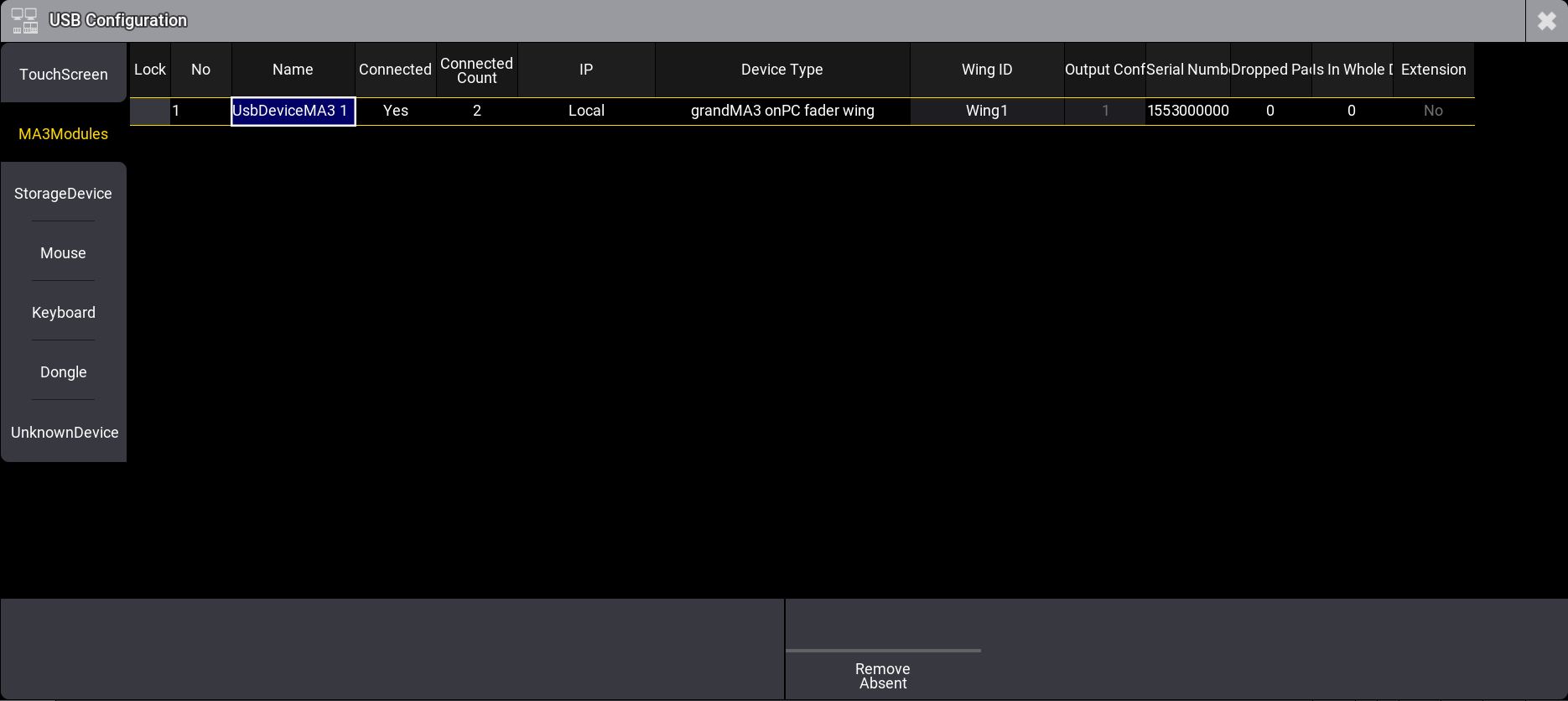The width and height of the screenshot is (1568, 701).
Task: Open the Keyboard tab
Action: (x=64, y=313)
